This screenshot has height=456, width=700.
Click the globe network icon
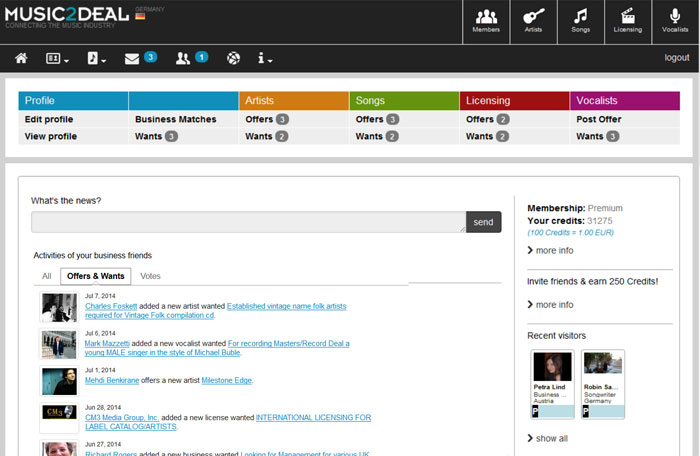[x=233, y=58]
